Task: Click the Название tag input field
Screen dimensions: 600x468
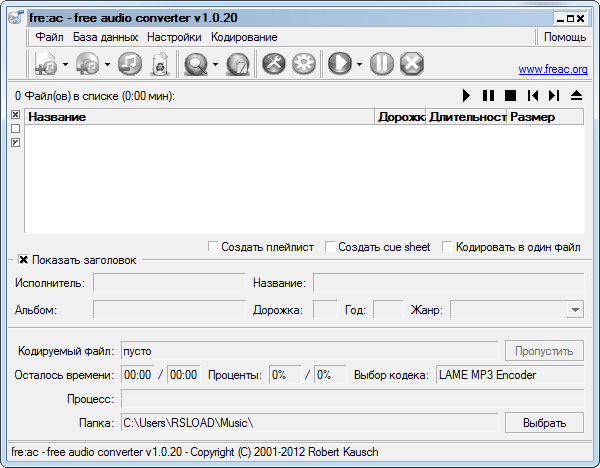Action: coord(448,283)
